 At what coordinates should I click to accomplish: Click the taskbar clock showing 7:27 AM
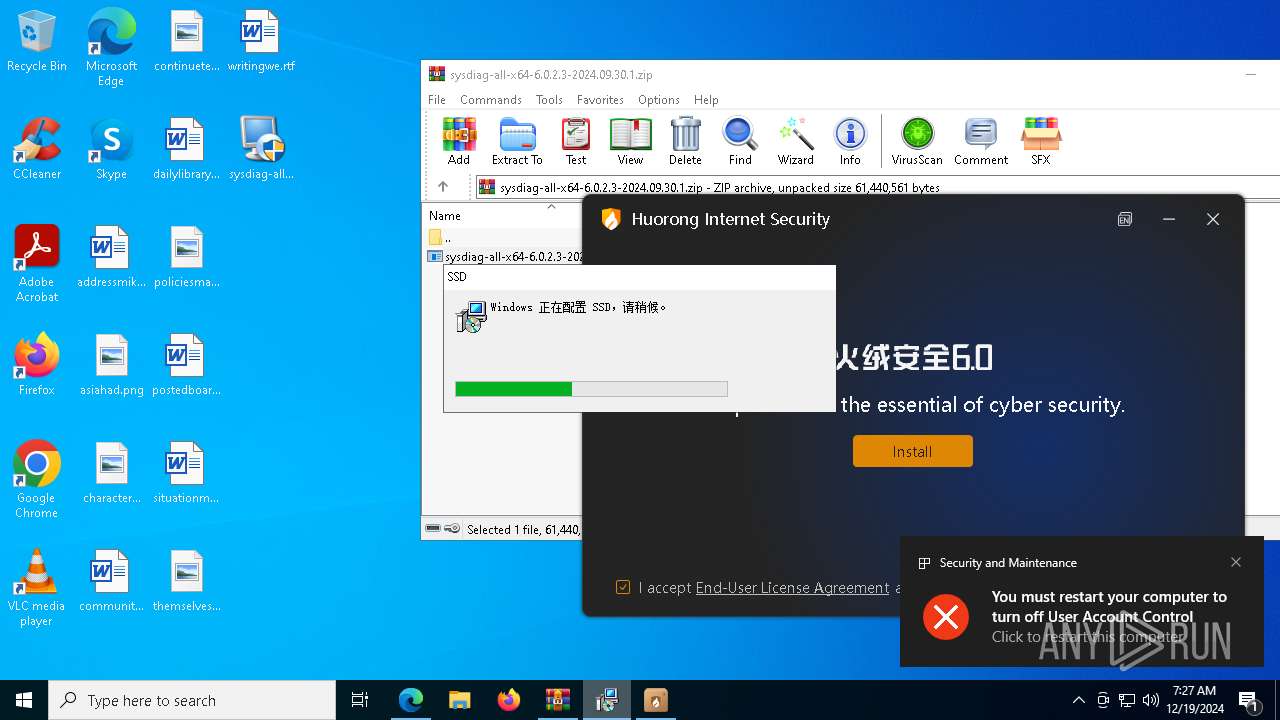click(1197, 700)
